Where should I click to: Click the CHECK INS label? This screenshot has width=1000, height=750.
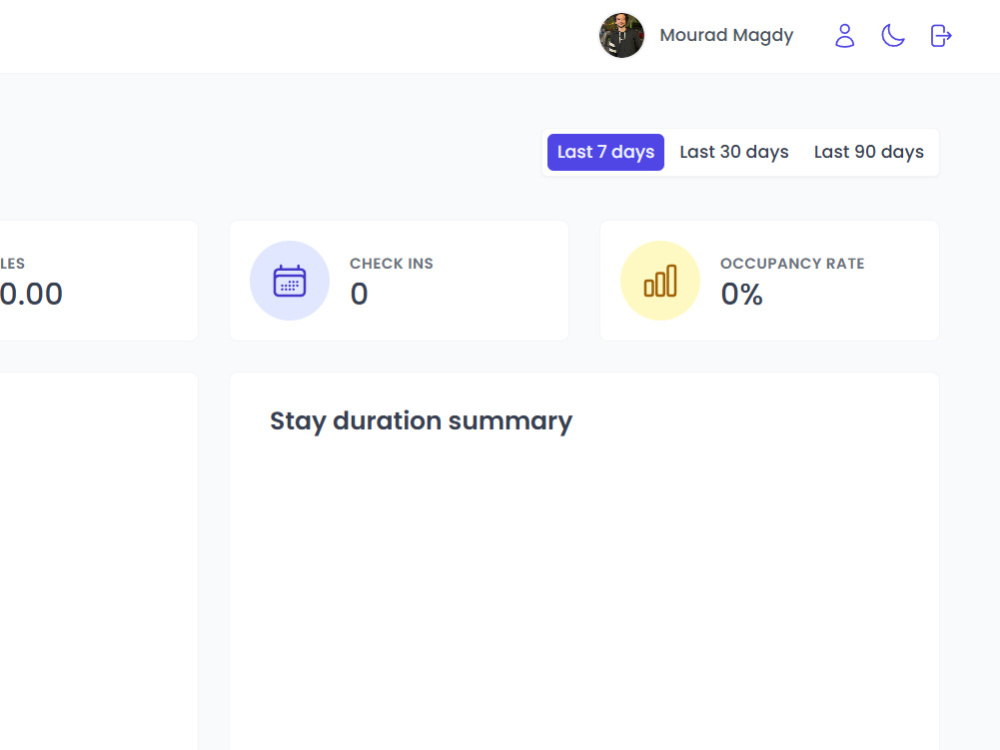[x=391, y=263]
